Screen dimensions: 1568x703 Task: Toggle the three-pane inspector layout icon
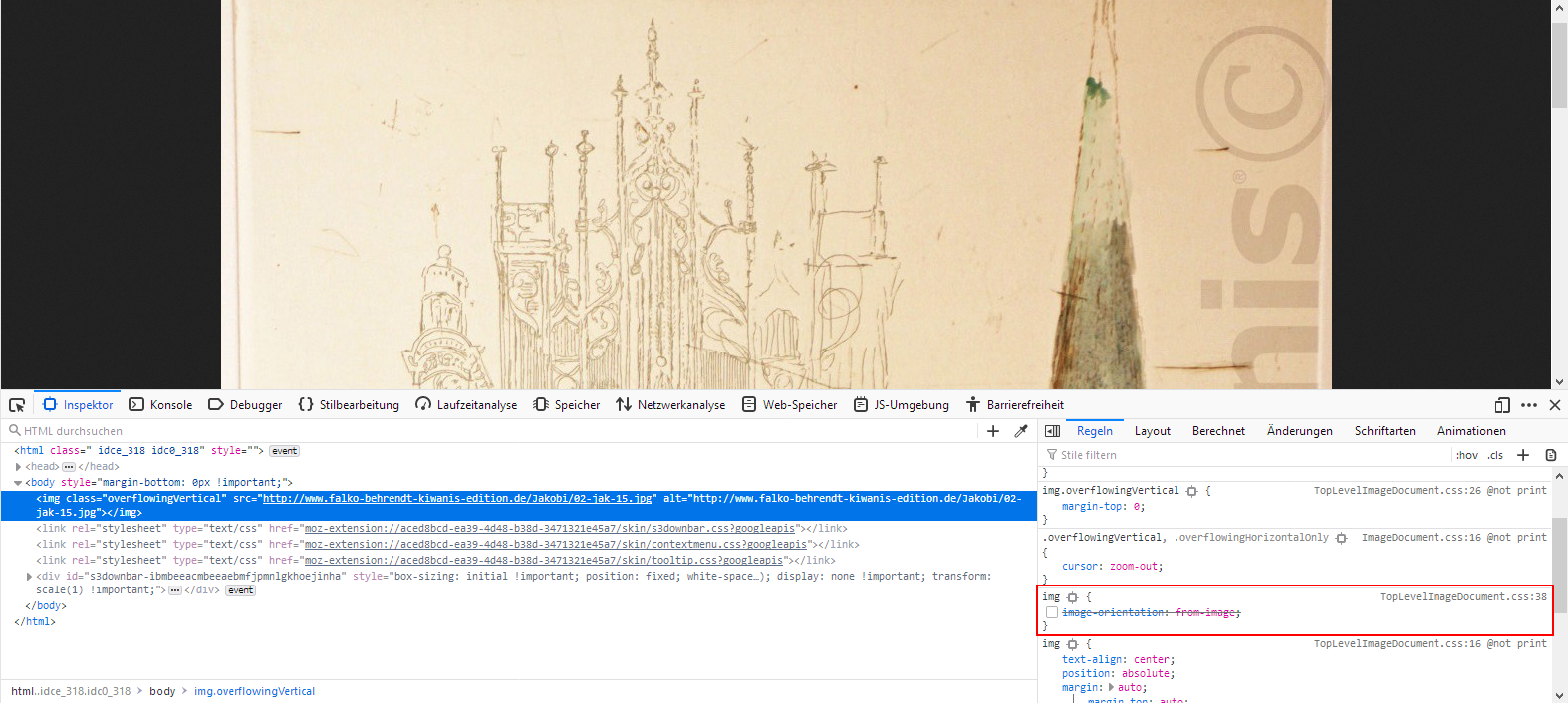pos(1052,431)
